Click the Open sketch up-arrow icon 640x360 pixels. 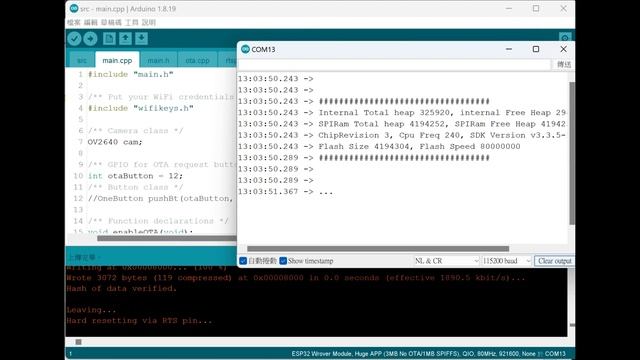click(x=125, y=39)
